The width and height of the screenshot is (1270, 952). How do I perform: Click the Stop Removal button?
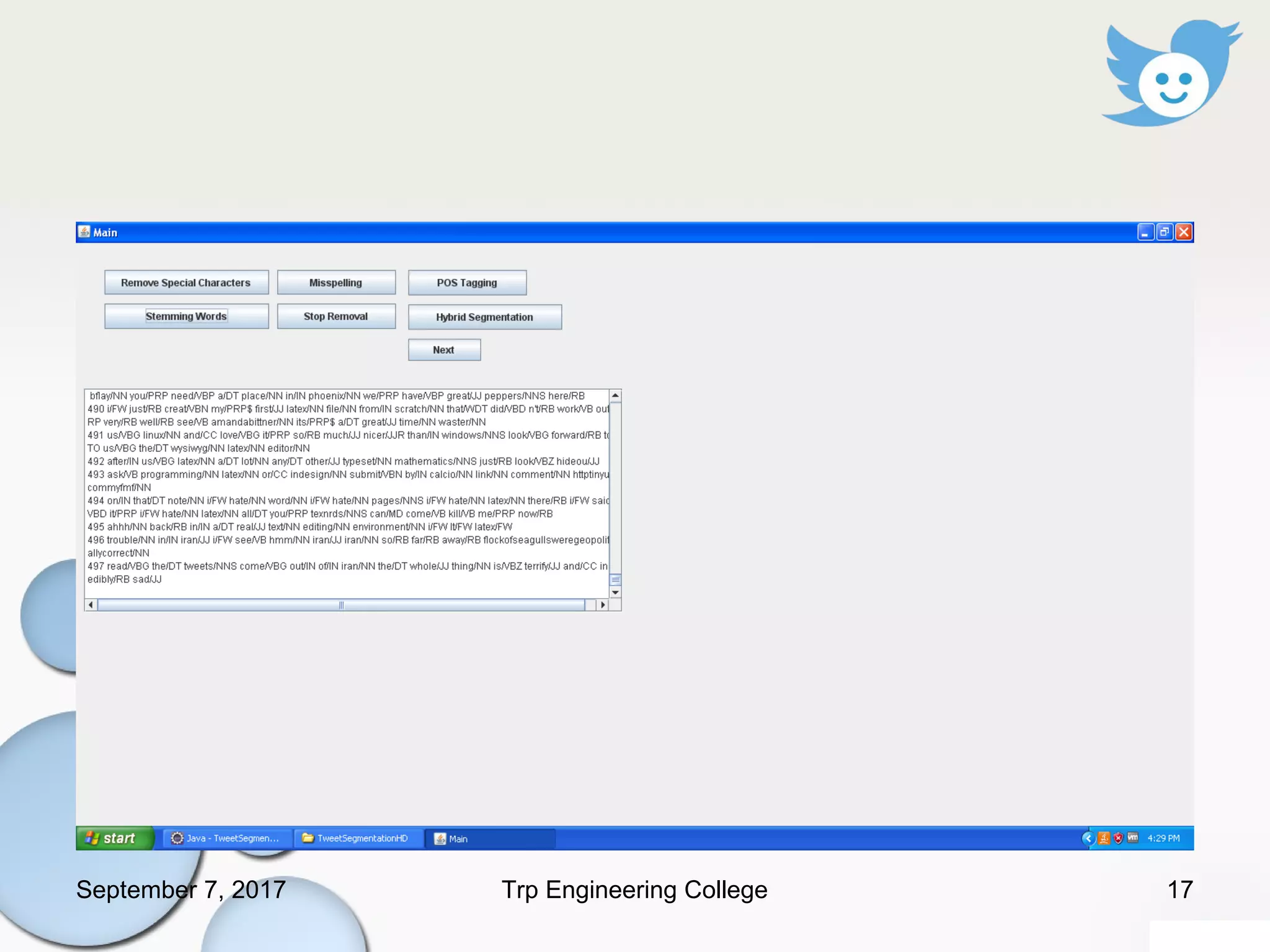click(x=335, y=316)
